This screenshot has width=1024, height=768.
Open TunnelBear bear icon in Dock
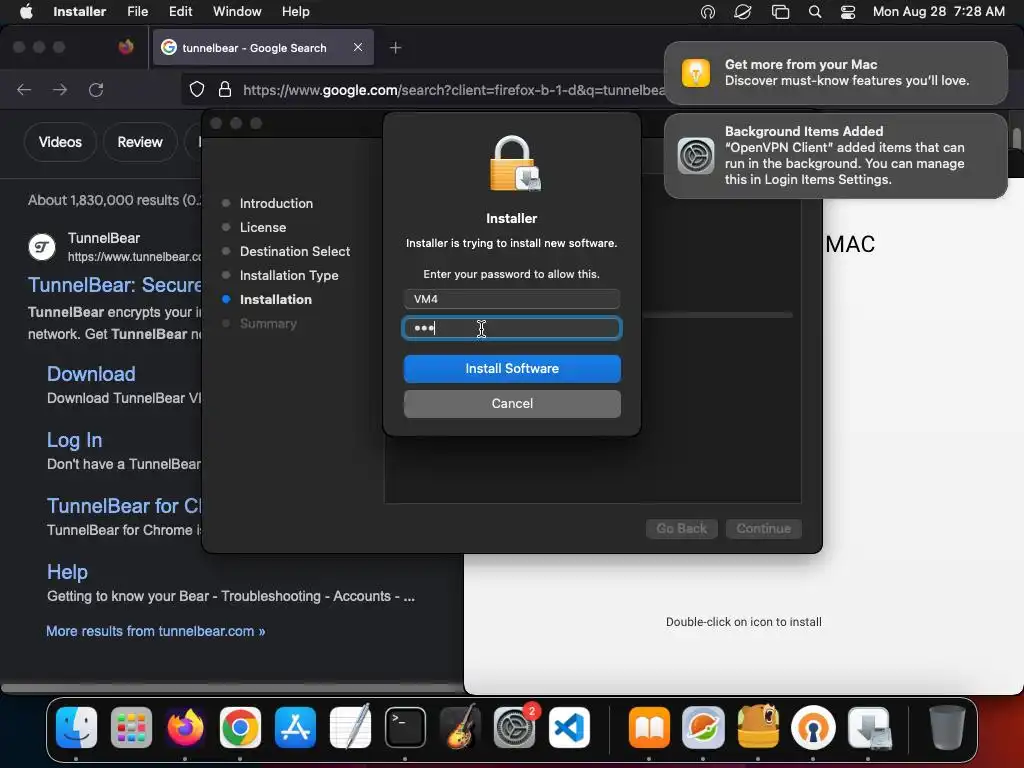(x=758, y=727)
